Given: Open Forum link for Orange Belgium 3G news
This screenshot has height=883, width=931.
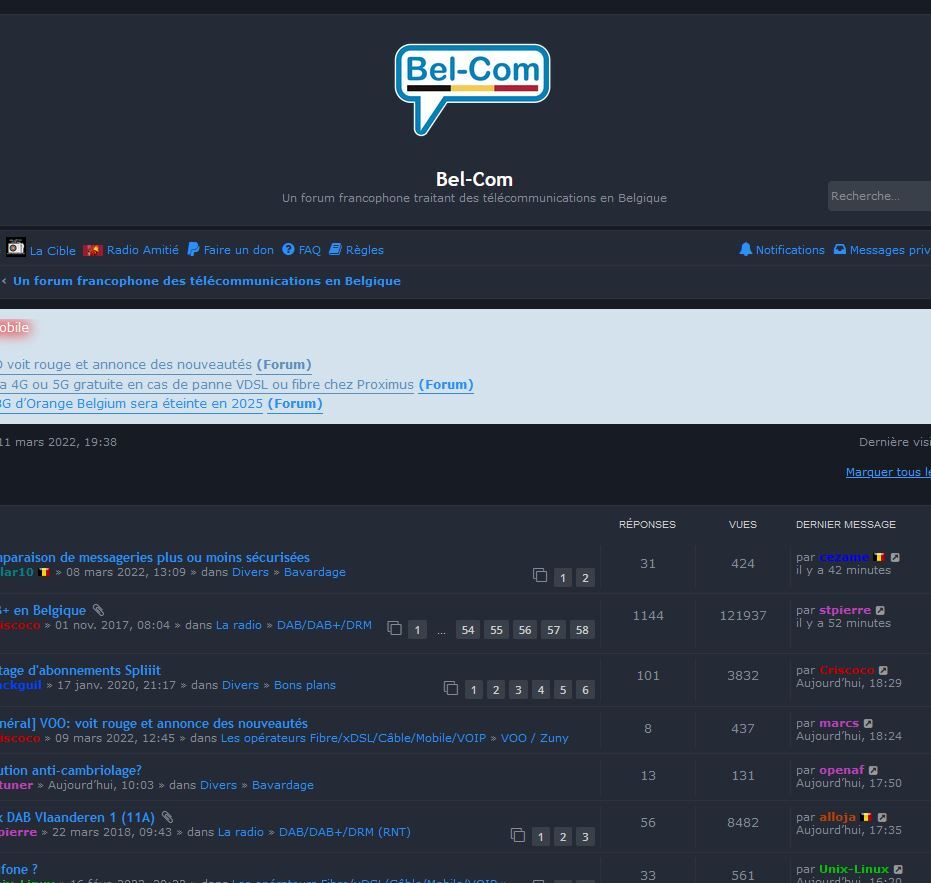Looking at the screenshot, I should pyautogui.click(x=295, y=404).
